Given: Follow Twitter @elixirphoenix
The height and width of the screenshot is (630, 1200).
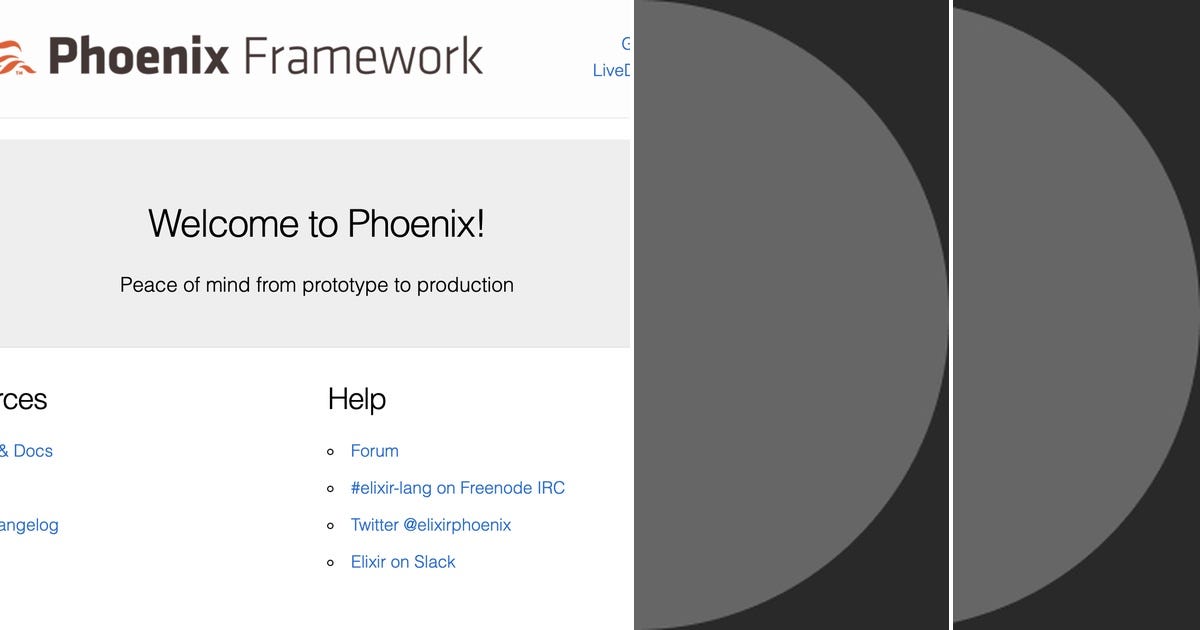Looking at the screenshot, I should coord(430,525).
